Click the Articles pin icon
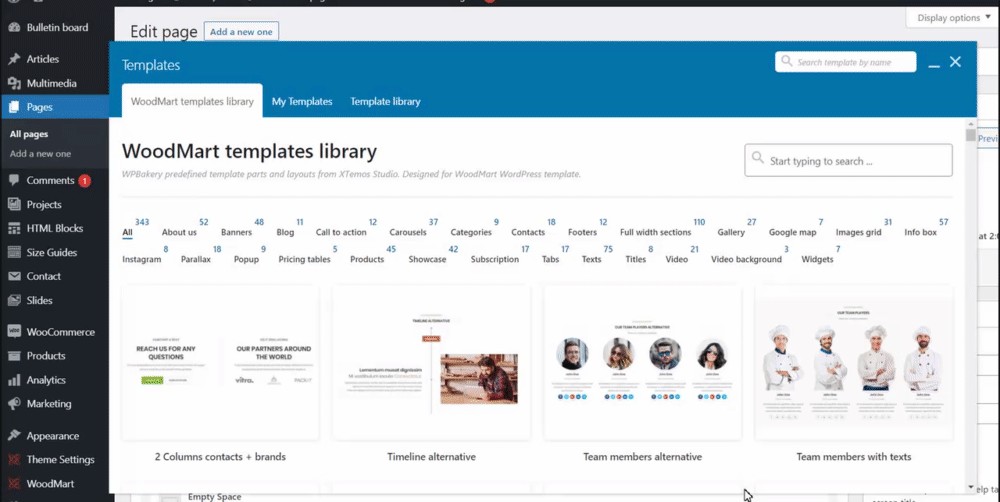Screen dimensions: 1000x502 coord(14,59)
